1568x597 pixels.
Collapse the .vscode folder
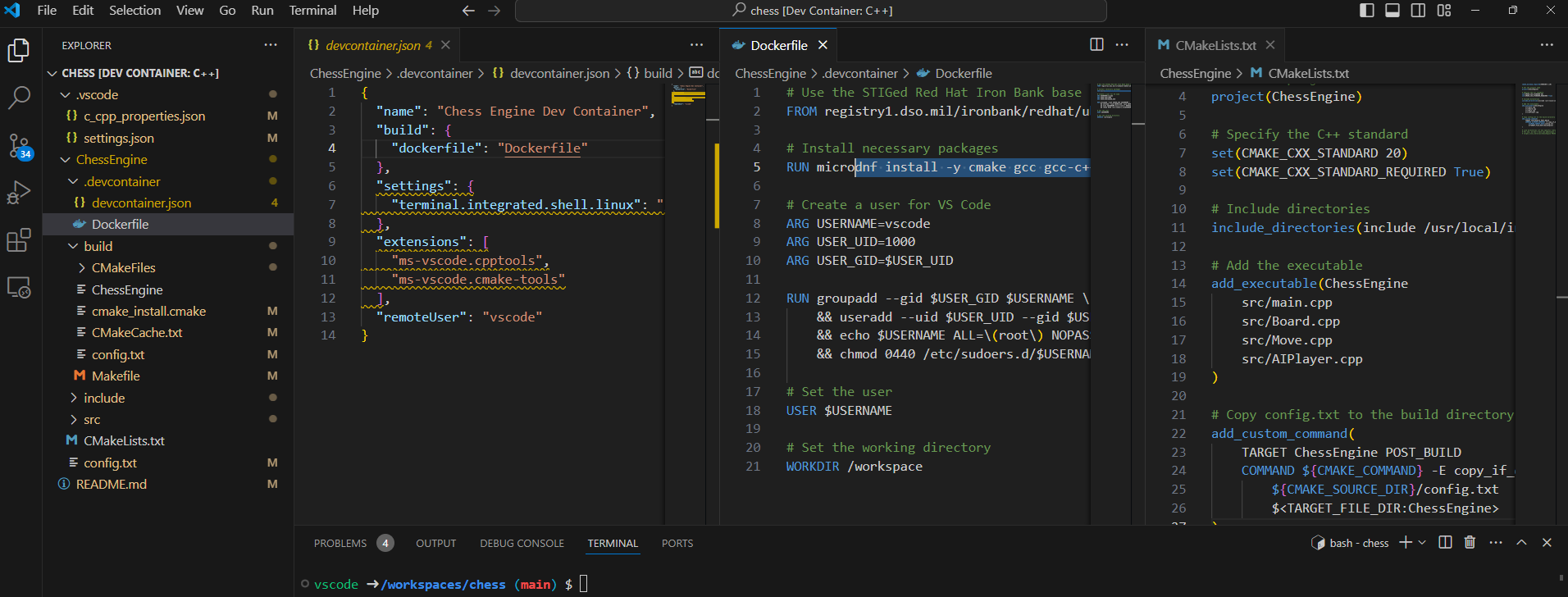tap(66, 95)
